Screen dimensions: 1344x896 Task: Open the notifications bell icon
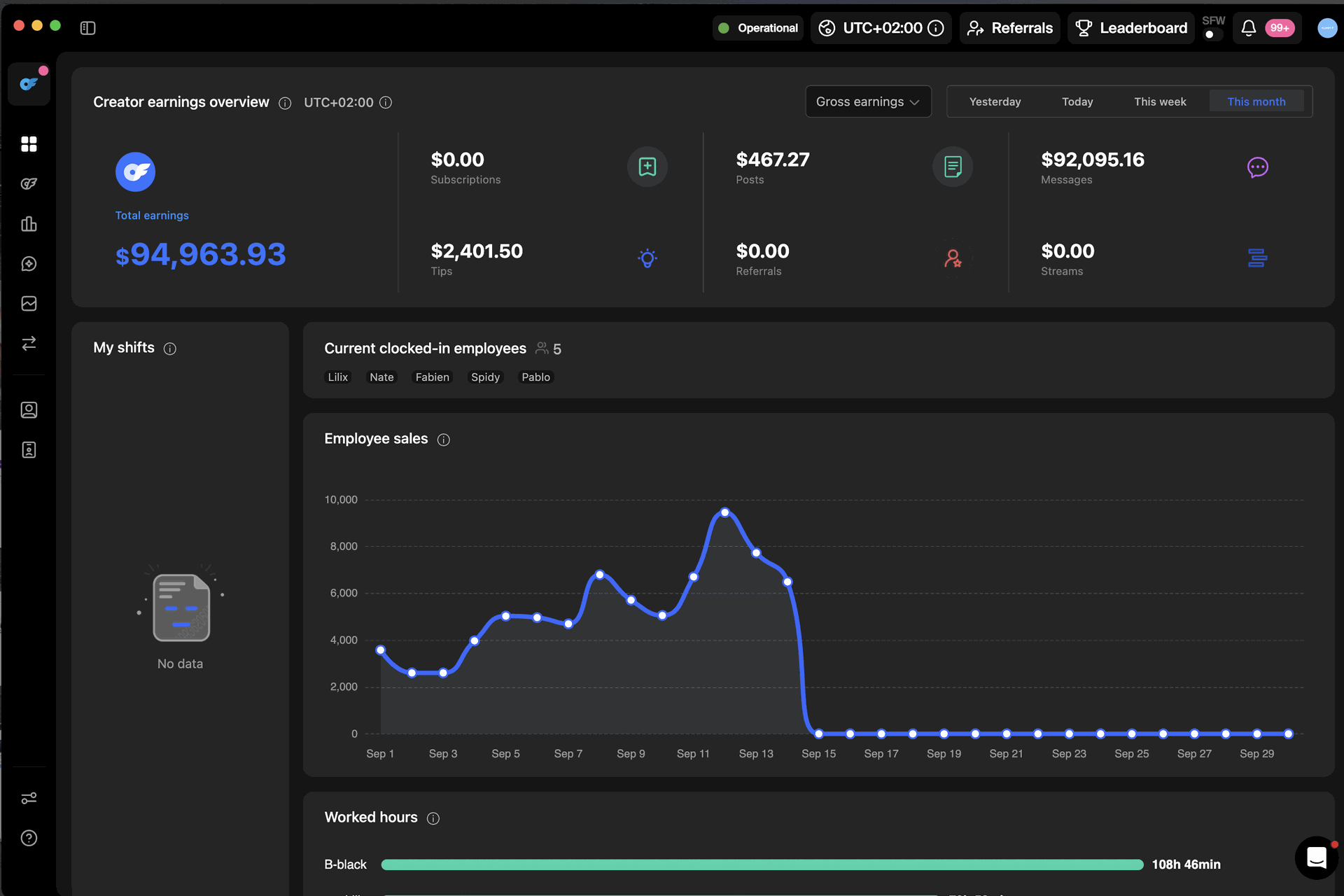point(1248,28)
